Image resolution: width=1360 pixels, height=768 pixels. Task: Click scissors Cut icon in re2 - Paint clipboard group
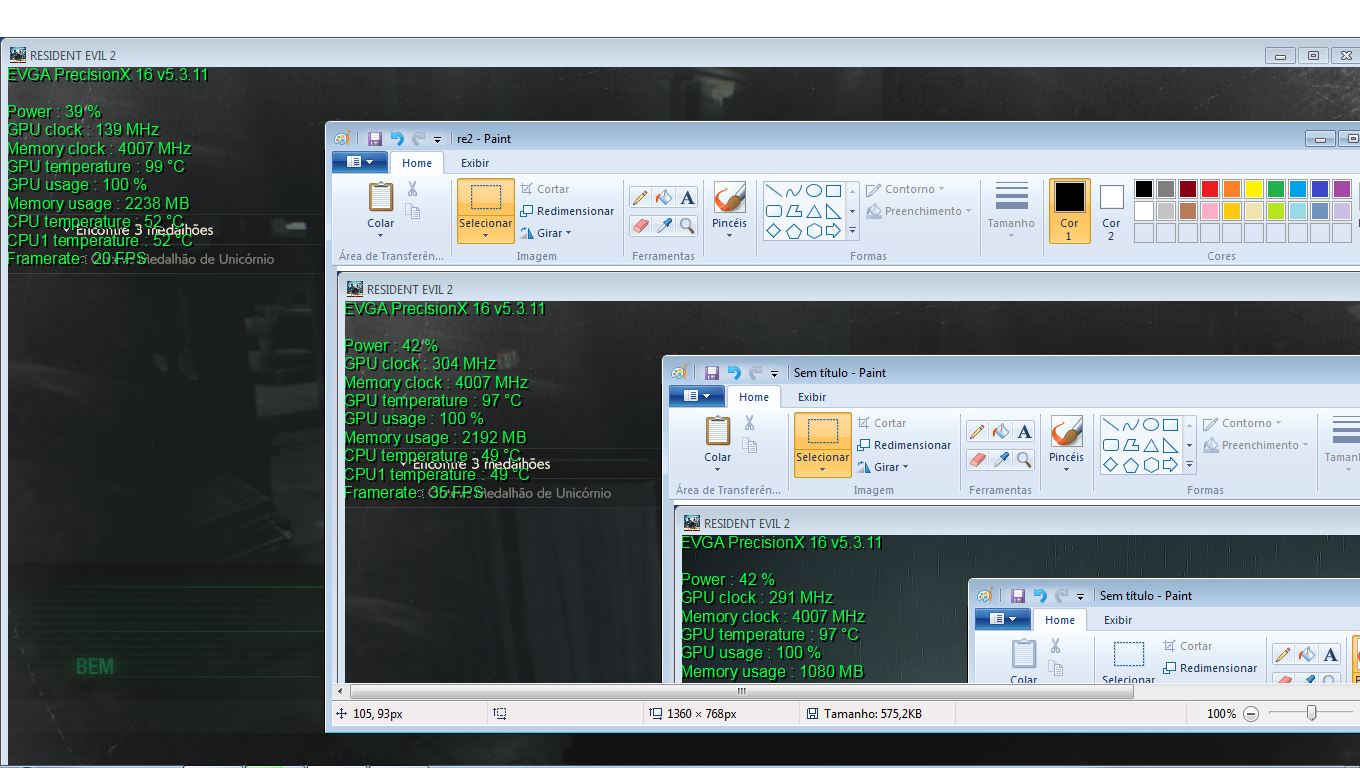click(x=412, y=189)
